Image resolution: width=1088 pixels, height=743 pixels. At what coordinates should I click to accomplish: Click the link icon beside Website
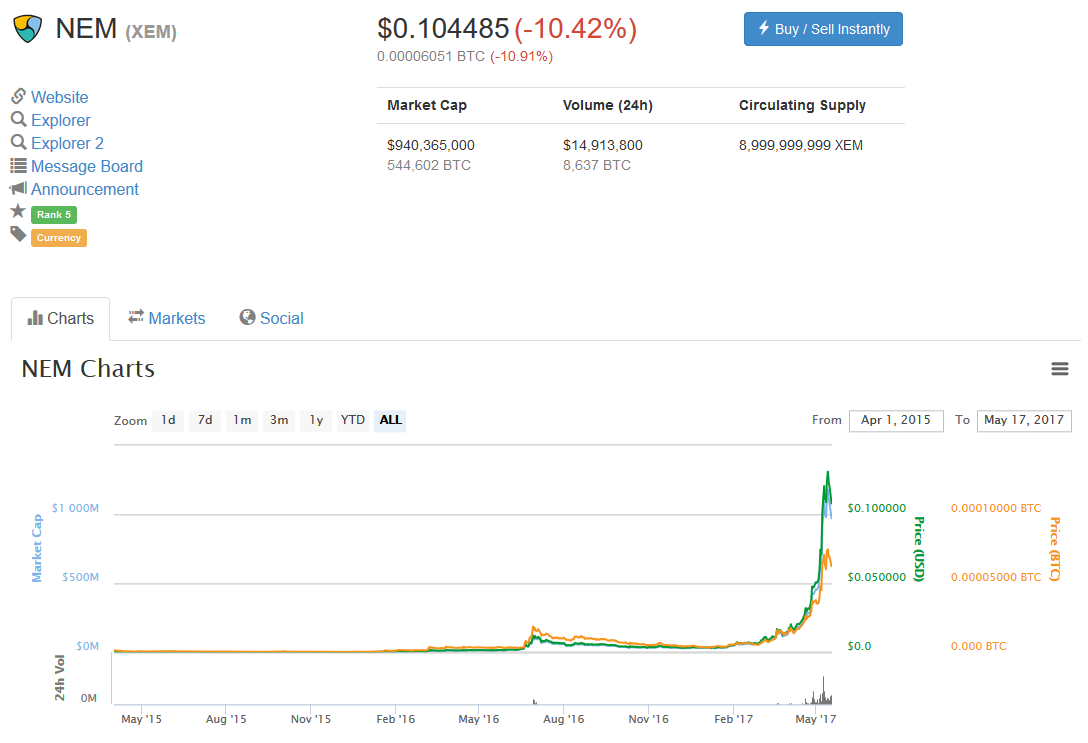click(x=19, y=96)
